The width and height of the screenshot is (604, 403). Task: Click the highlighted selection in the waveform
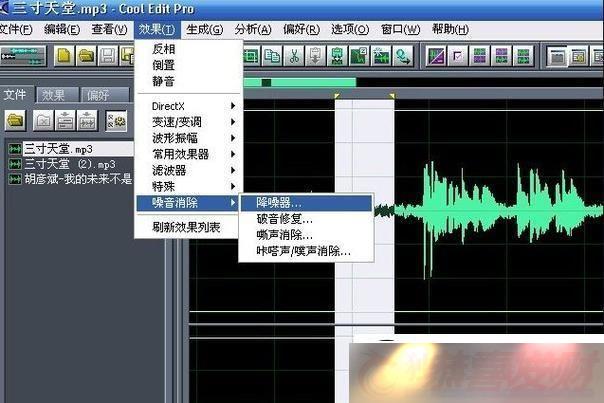click(364, 214)
